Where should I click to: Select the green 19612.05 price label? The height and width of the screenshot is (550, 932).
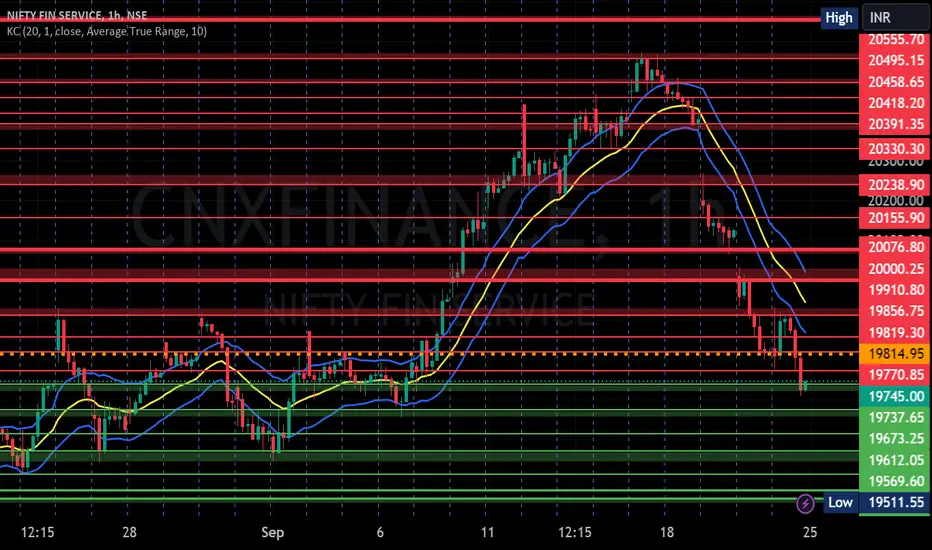pos(895,460)
